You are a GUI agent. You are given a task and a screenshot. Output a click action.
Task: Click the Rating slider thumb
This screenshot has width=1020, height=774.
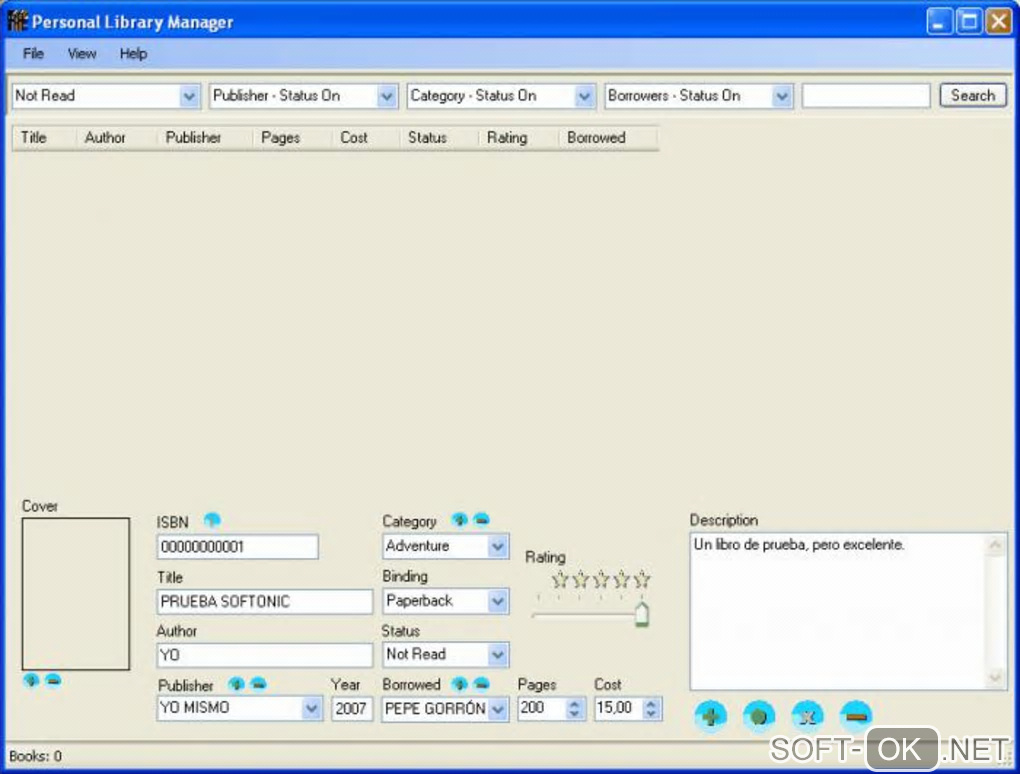click(x=641, y=615)
